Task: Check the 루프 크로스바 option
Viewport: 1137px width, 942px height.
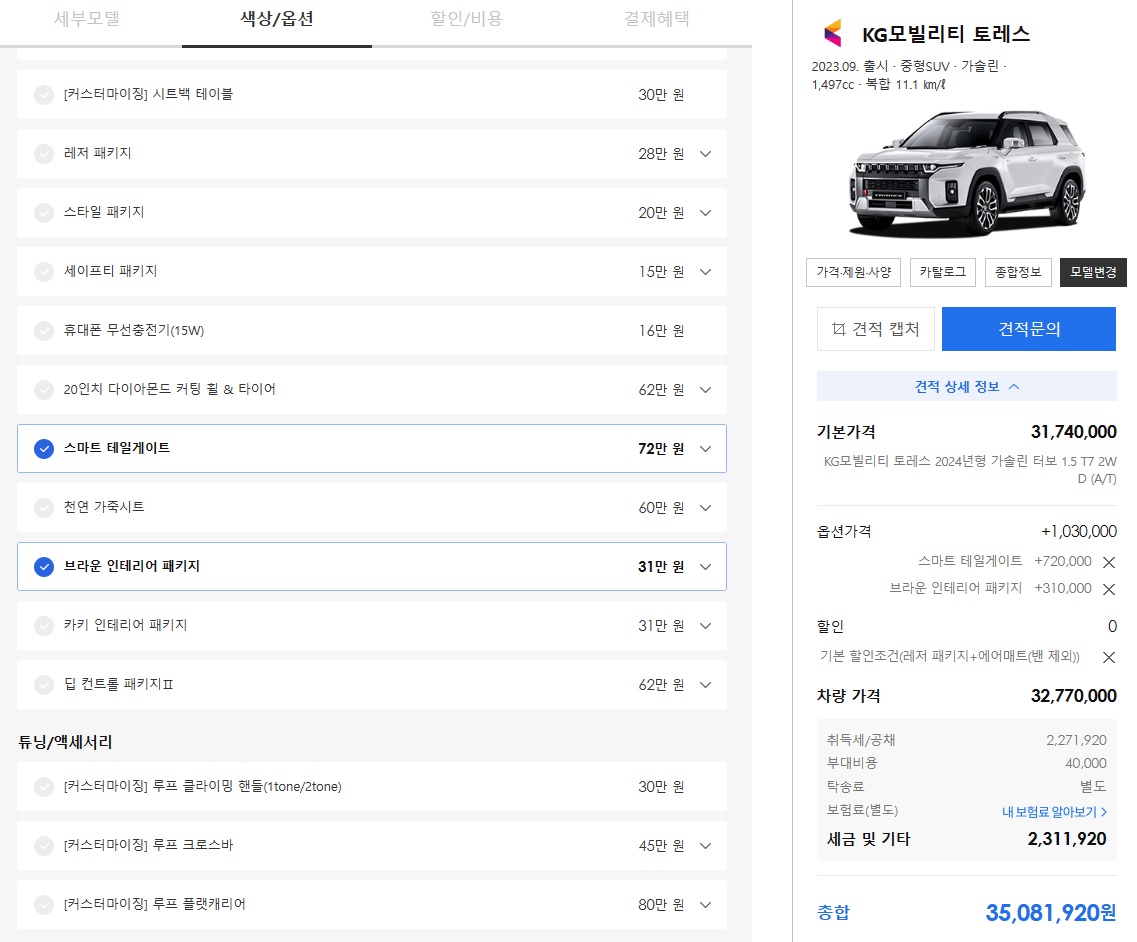Action: 44,846
